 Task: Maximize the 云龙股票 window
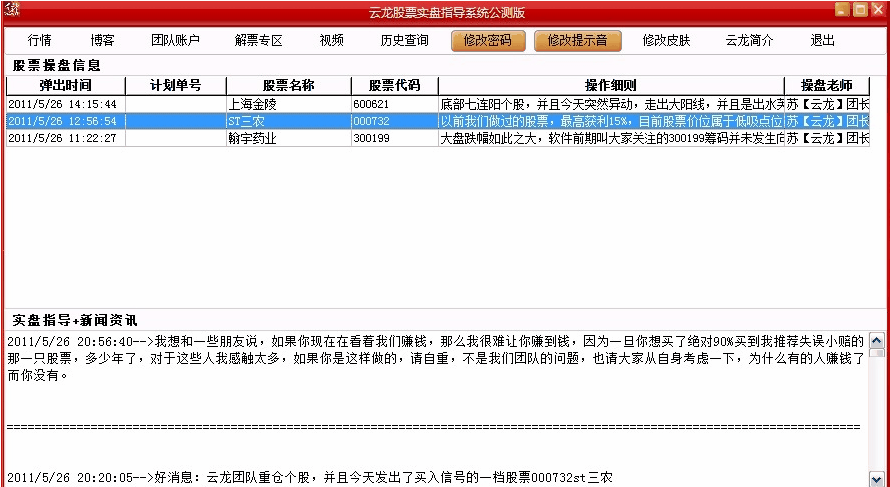860,9
